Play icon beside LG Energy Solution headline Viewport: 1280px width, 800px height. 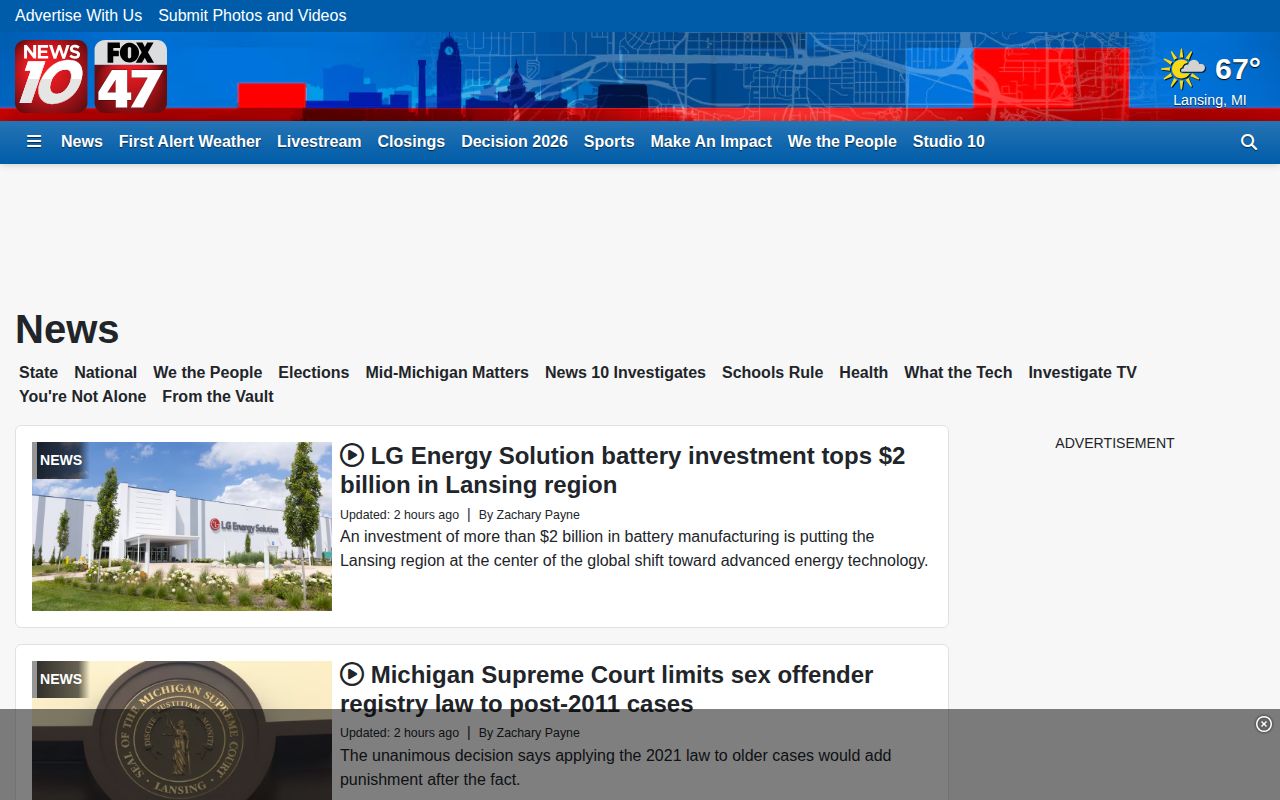click(x=352, y=455)
